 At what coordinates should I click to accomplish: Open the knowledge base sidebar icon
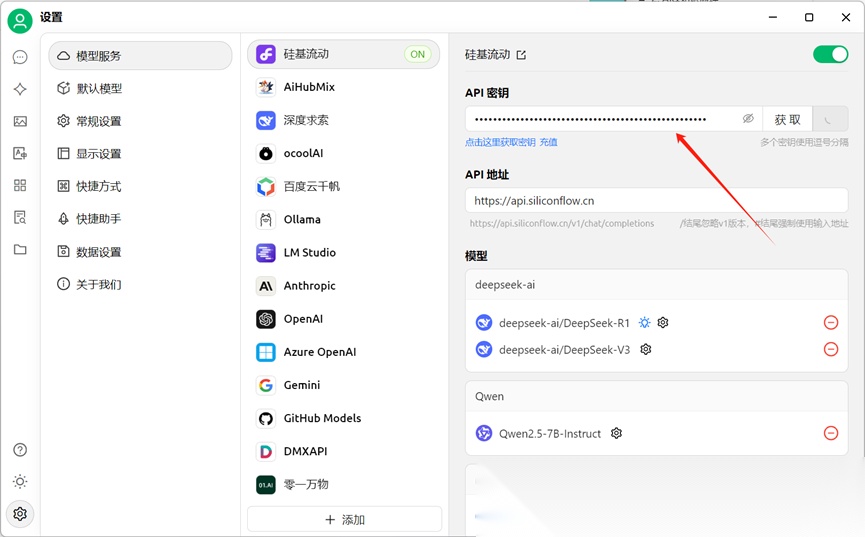20,217
